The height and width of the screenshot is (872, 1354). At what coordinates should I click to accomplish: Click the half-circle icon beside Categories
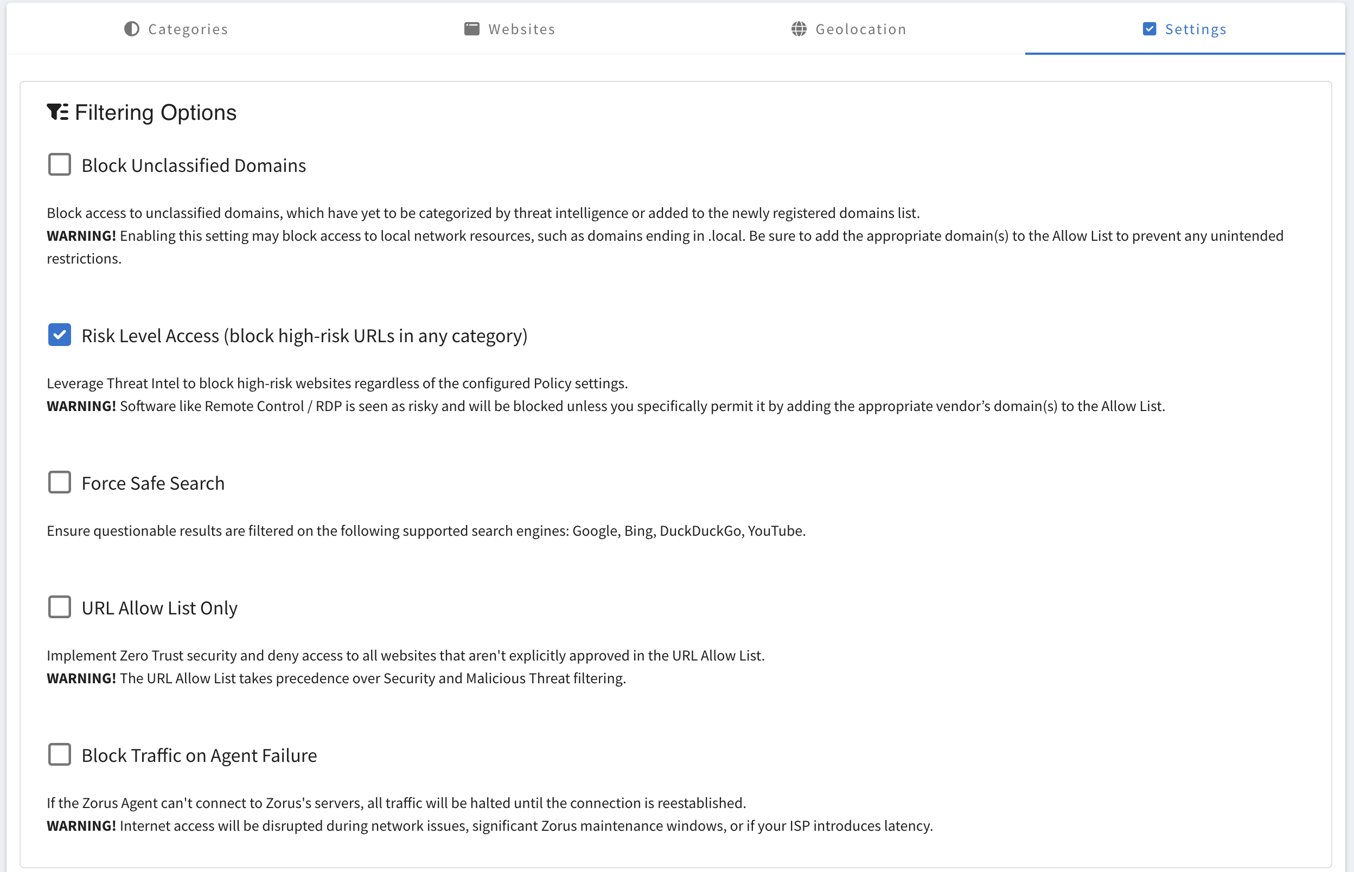pyautogui.click(x=132, y=29)
